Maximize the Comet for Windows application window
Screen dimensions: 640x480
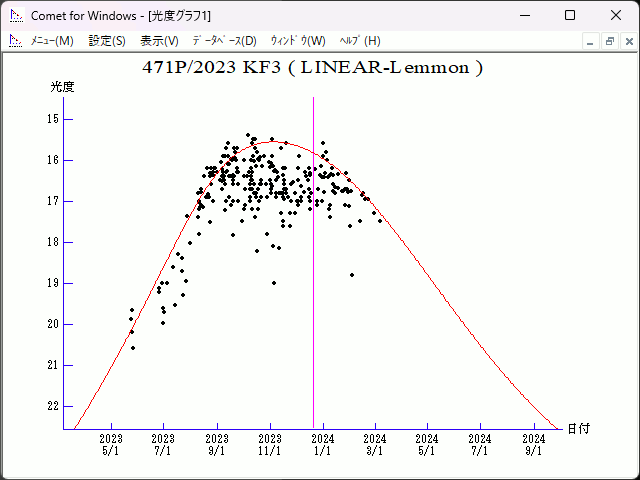coord(570,15)
